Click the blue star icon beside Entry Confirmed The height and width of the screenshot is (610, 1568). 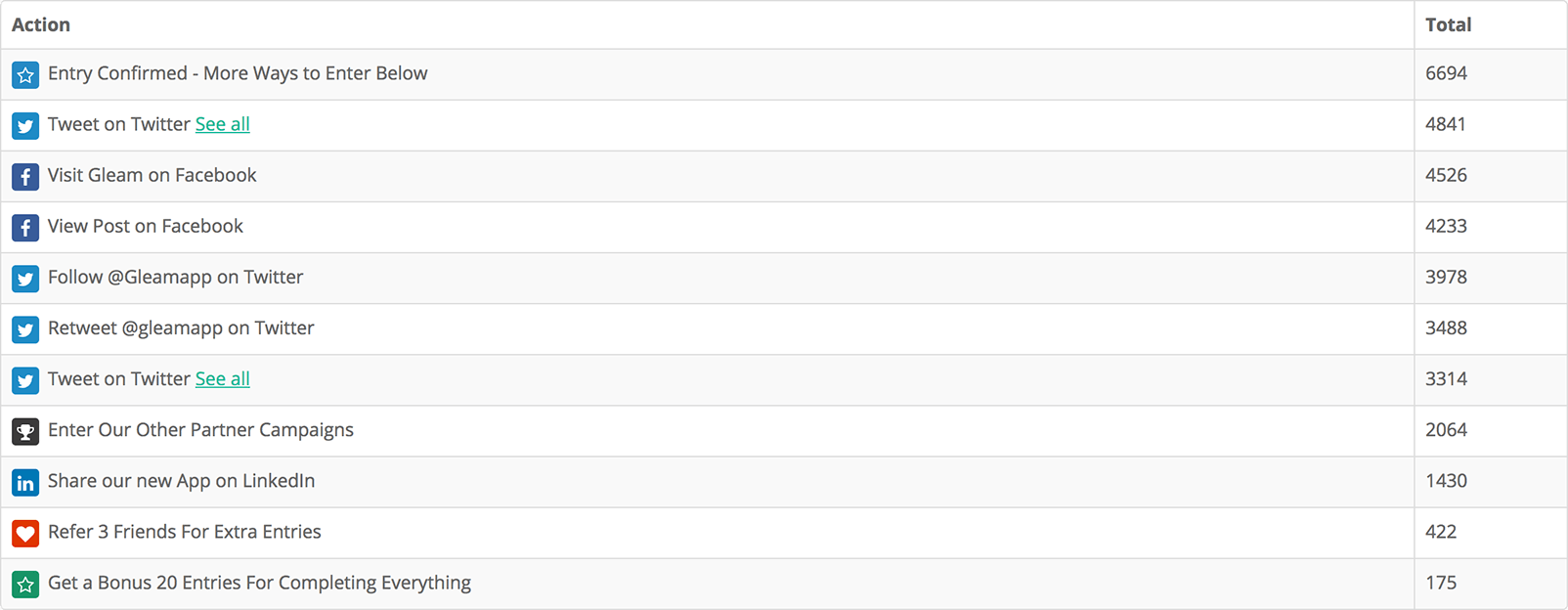25,74
